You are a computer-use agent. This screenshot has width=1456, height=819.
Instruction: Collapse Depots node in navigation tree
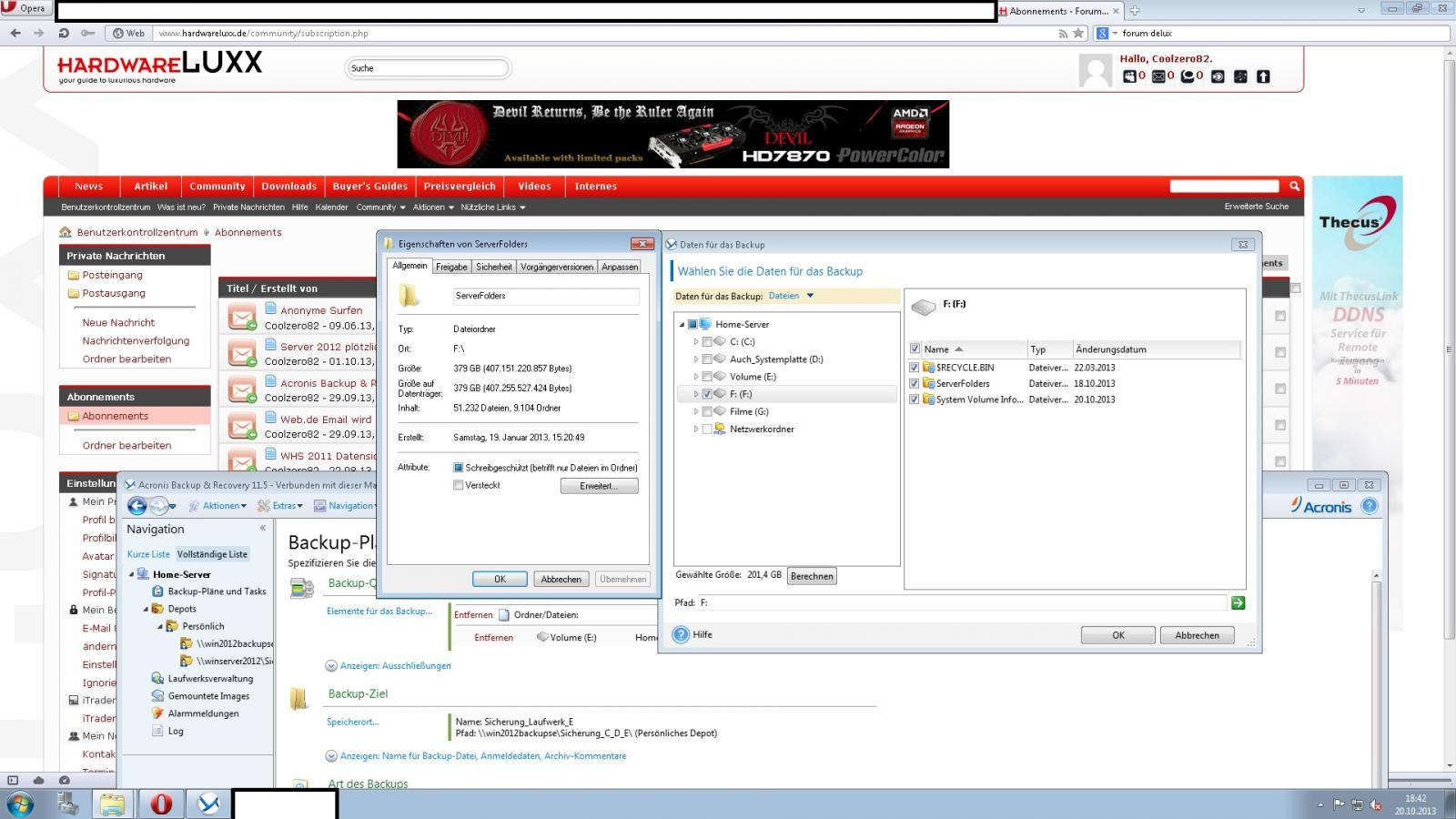click(146, 609)
